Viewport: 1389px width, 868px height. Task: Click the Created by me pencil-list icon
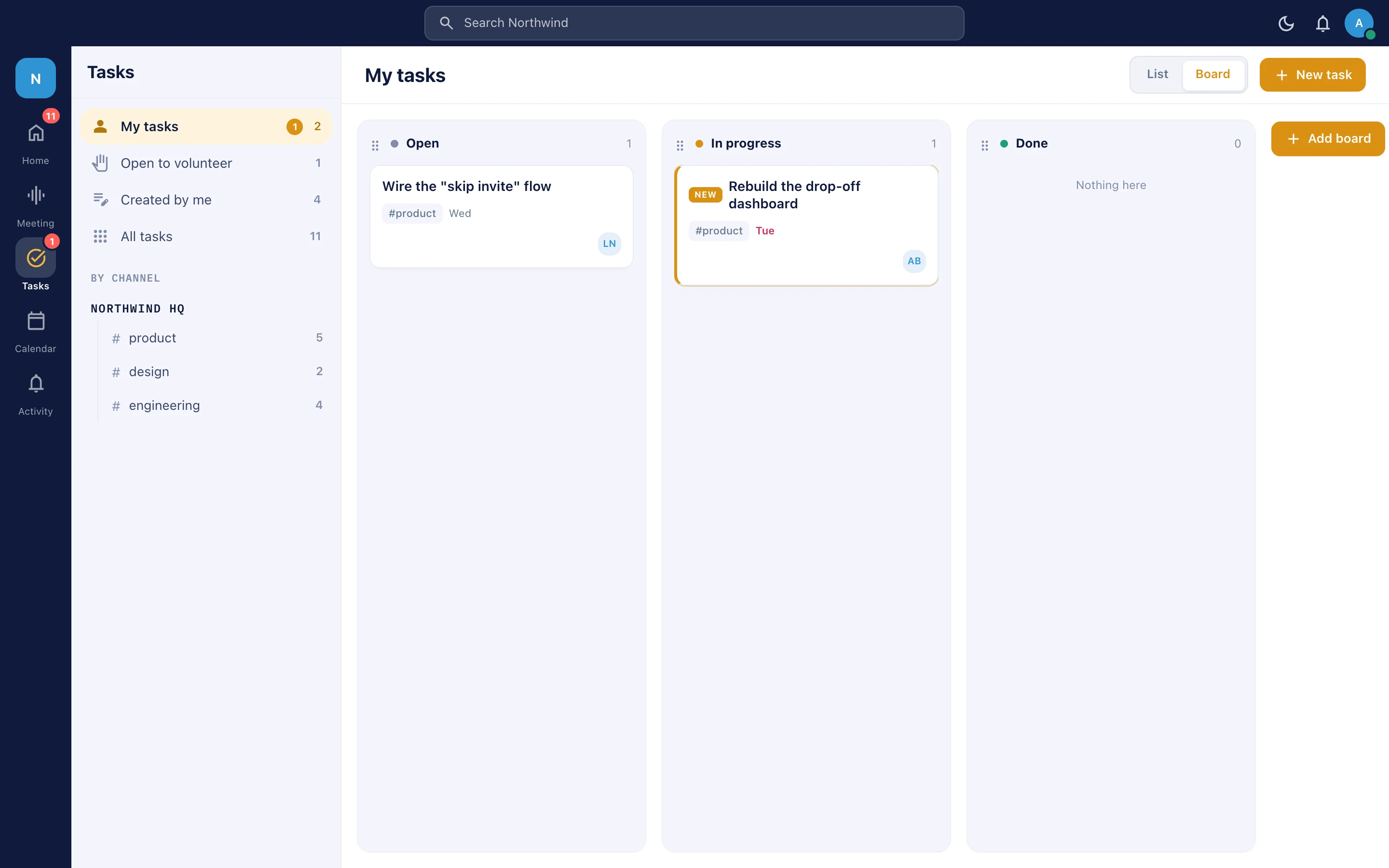point(100,200)
